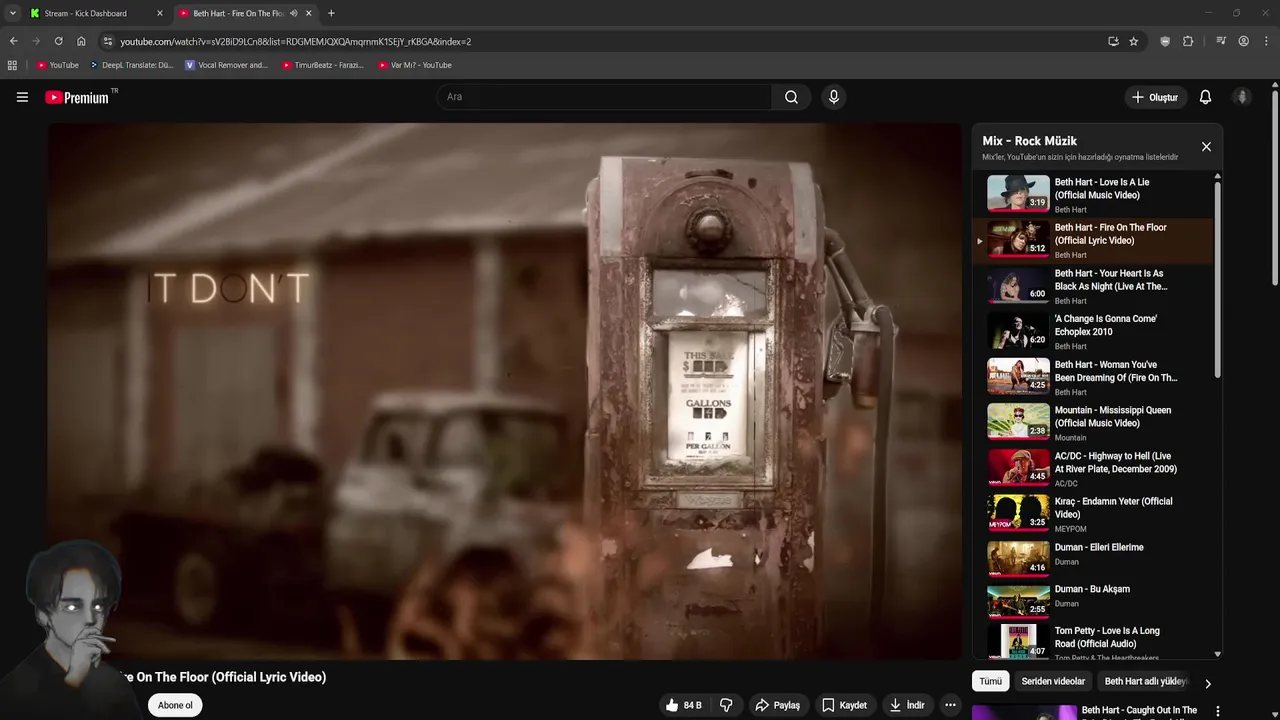Open the notifications bell

tap(1205, 97)
